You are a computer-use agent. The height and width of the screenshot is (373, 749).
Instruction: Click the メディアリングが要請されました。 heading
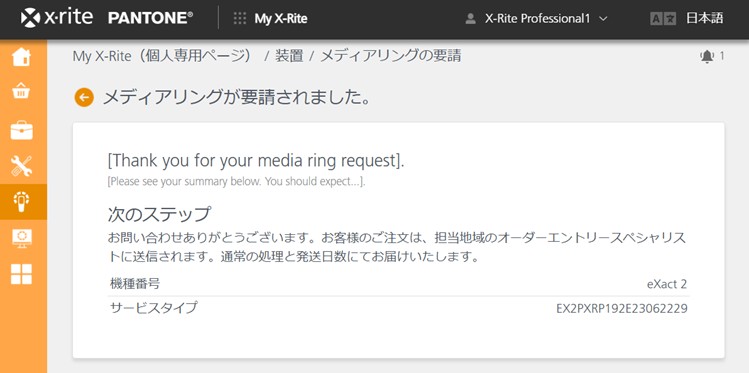237,98
